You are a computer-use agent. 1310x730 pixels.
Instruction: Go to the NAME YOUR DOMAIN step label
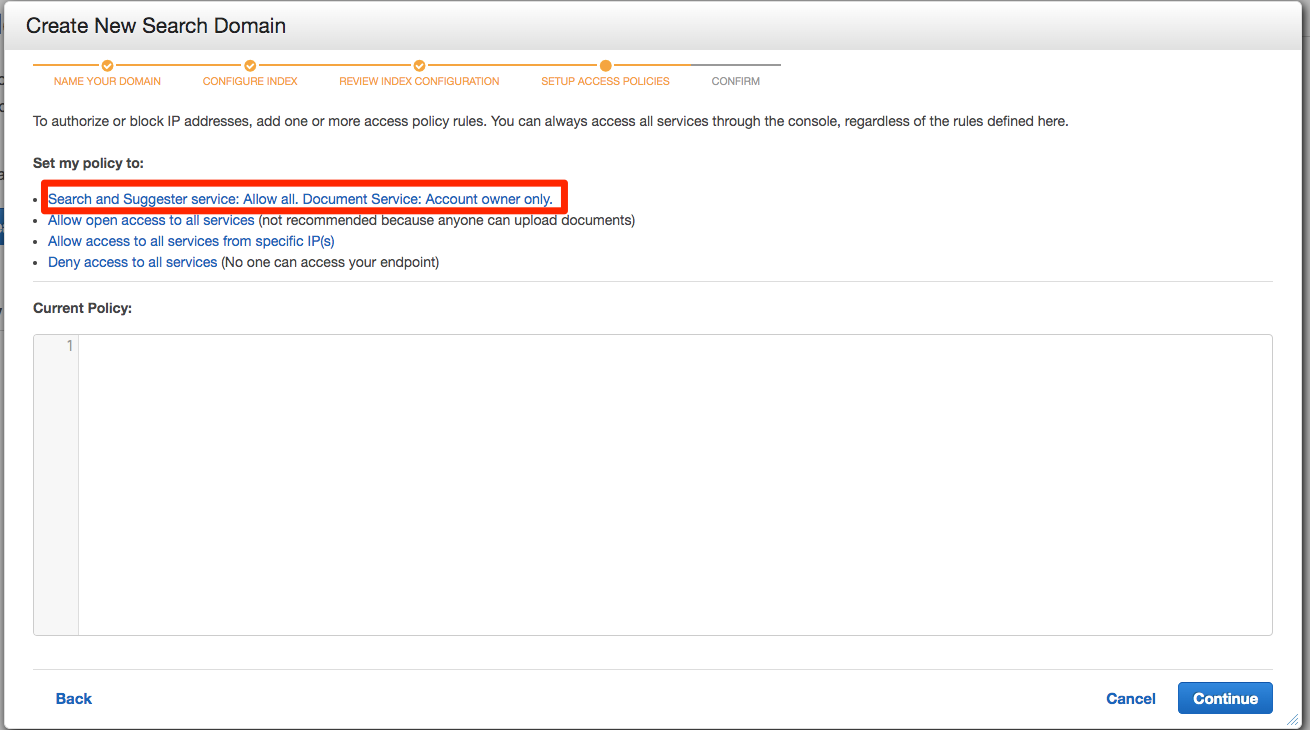coord(107,82)
